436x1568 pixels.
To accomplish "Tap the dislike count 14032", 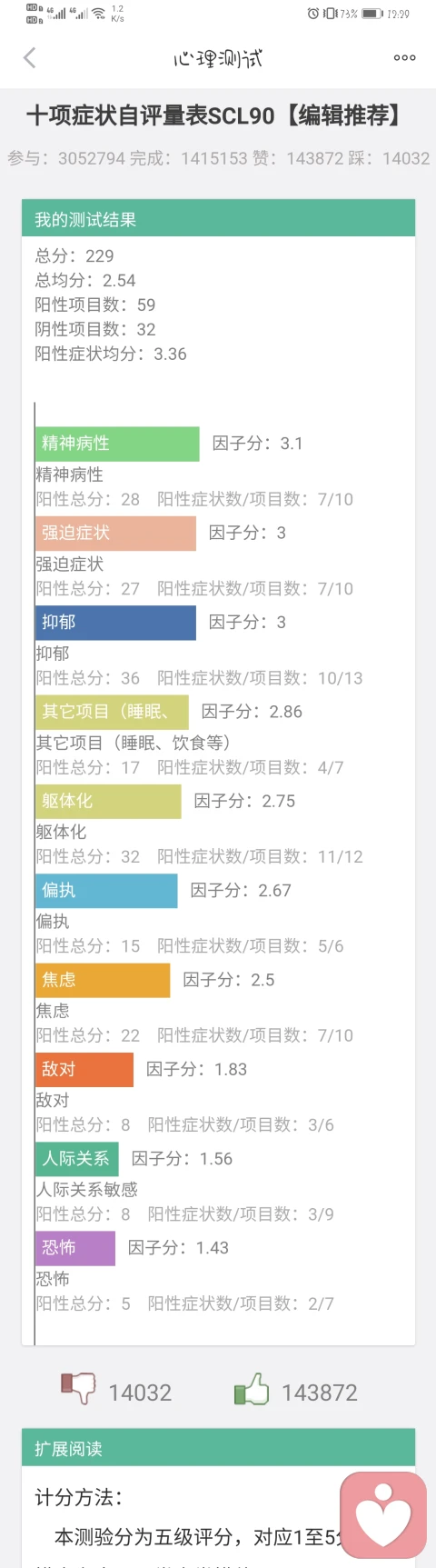I will (x=140, y=1393).
